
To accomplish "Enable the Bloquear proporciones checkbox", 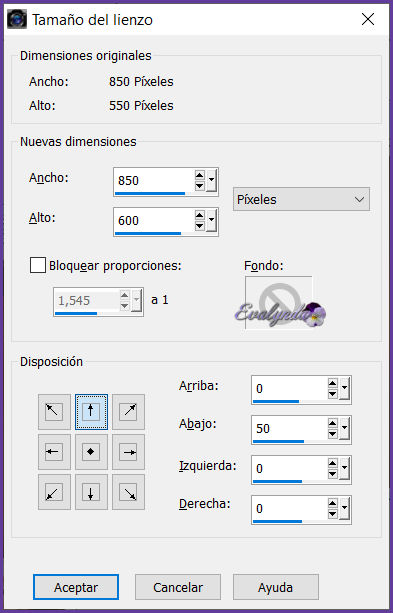I will (38, 265).
